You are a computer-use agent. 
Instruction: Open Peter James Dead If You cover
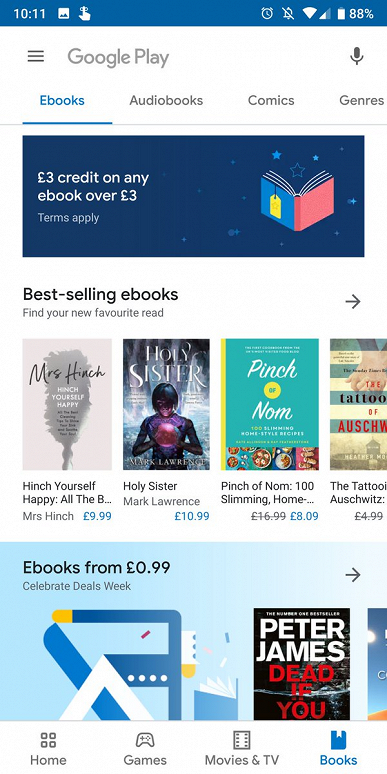pyautogui.click(x=302, y=664)
